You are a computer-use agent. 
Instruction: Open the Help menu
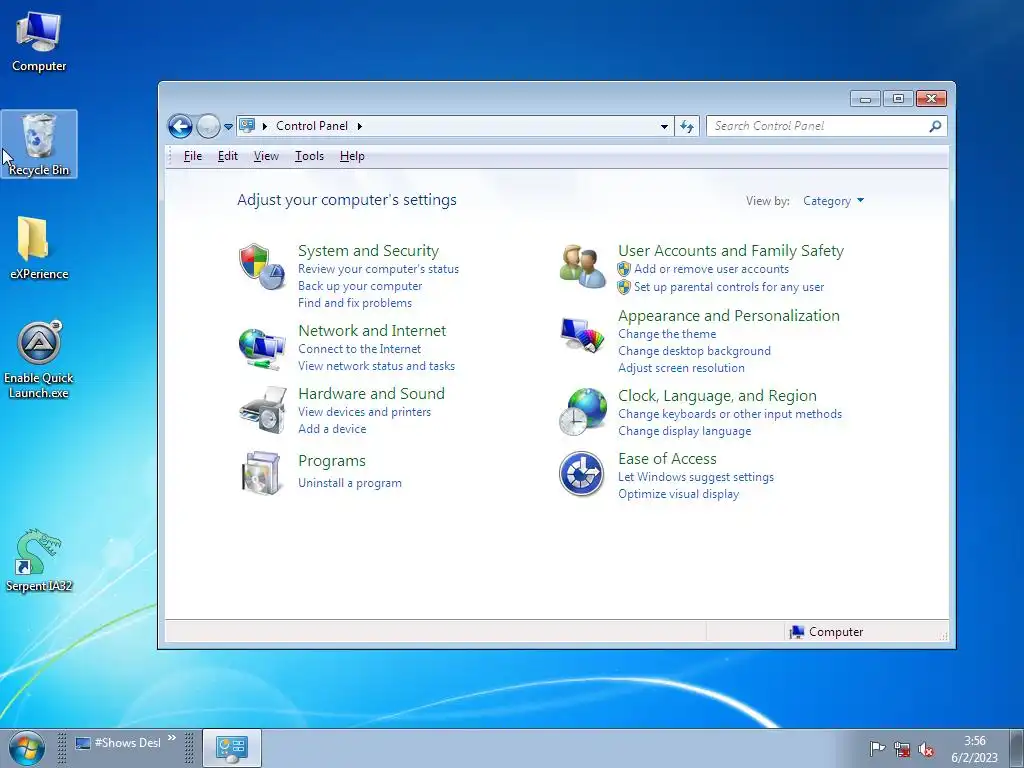click(352, 156)
